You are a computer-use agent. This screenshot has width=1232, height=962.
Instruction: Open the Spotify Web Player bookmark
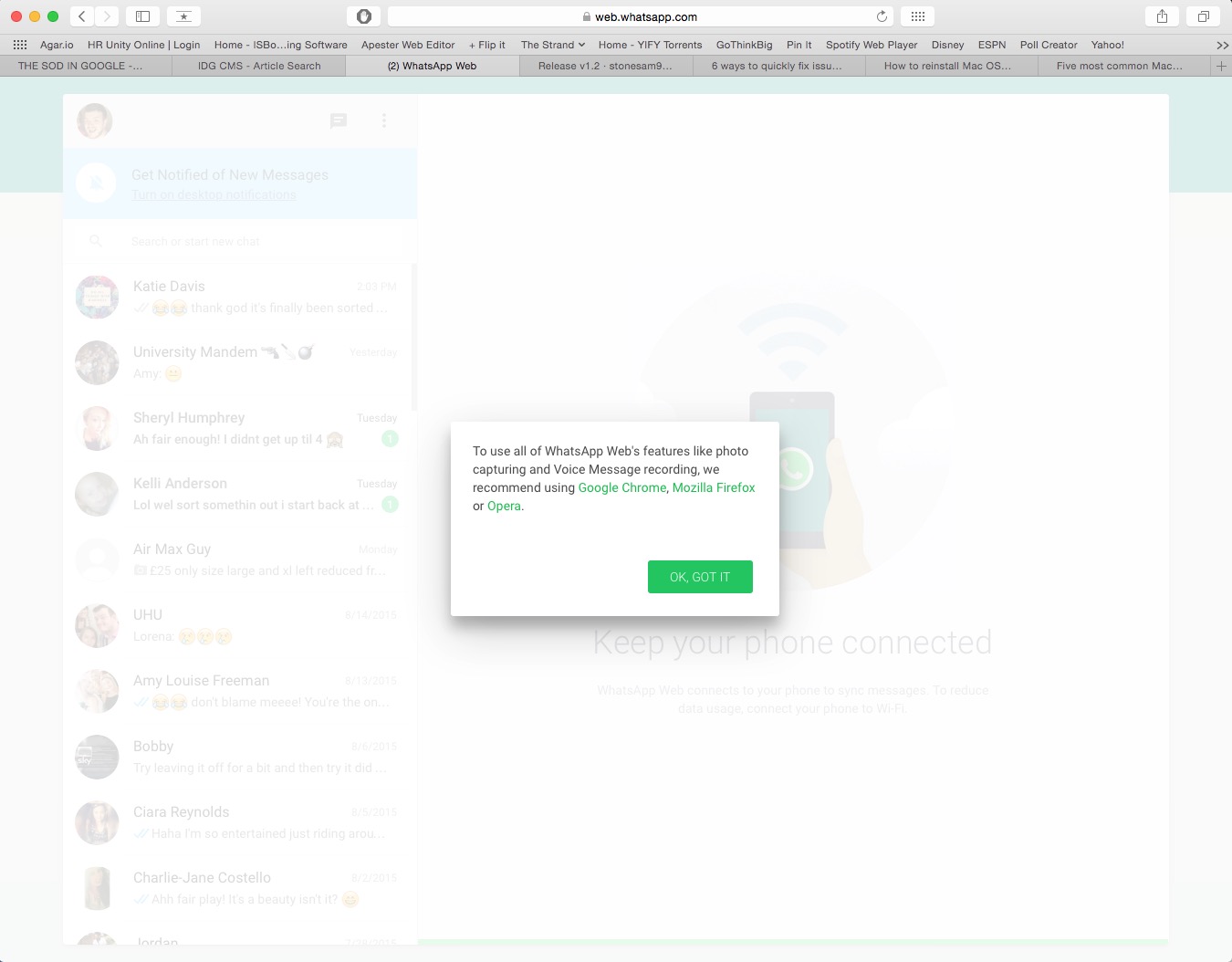872,45
